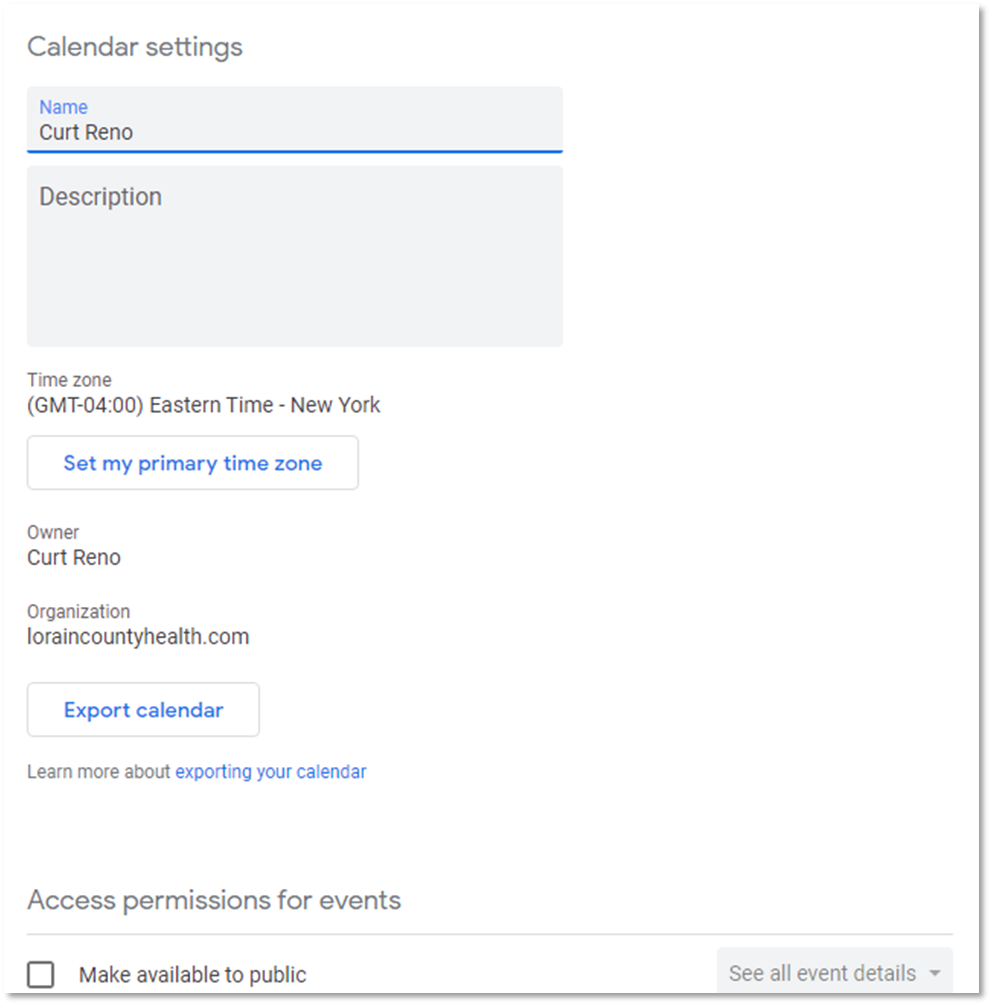This screenshot has width=992, height=1006.
Task: Click the Owner label
Action: click(x=53, y=532)
